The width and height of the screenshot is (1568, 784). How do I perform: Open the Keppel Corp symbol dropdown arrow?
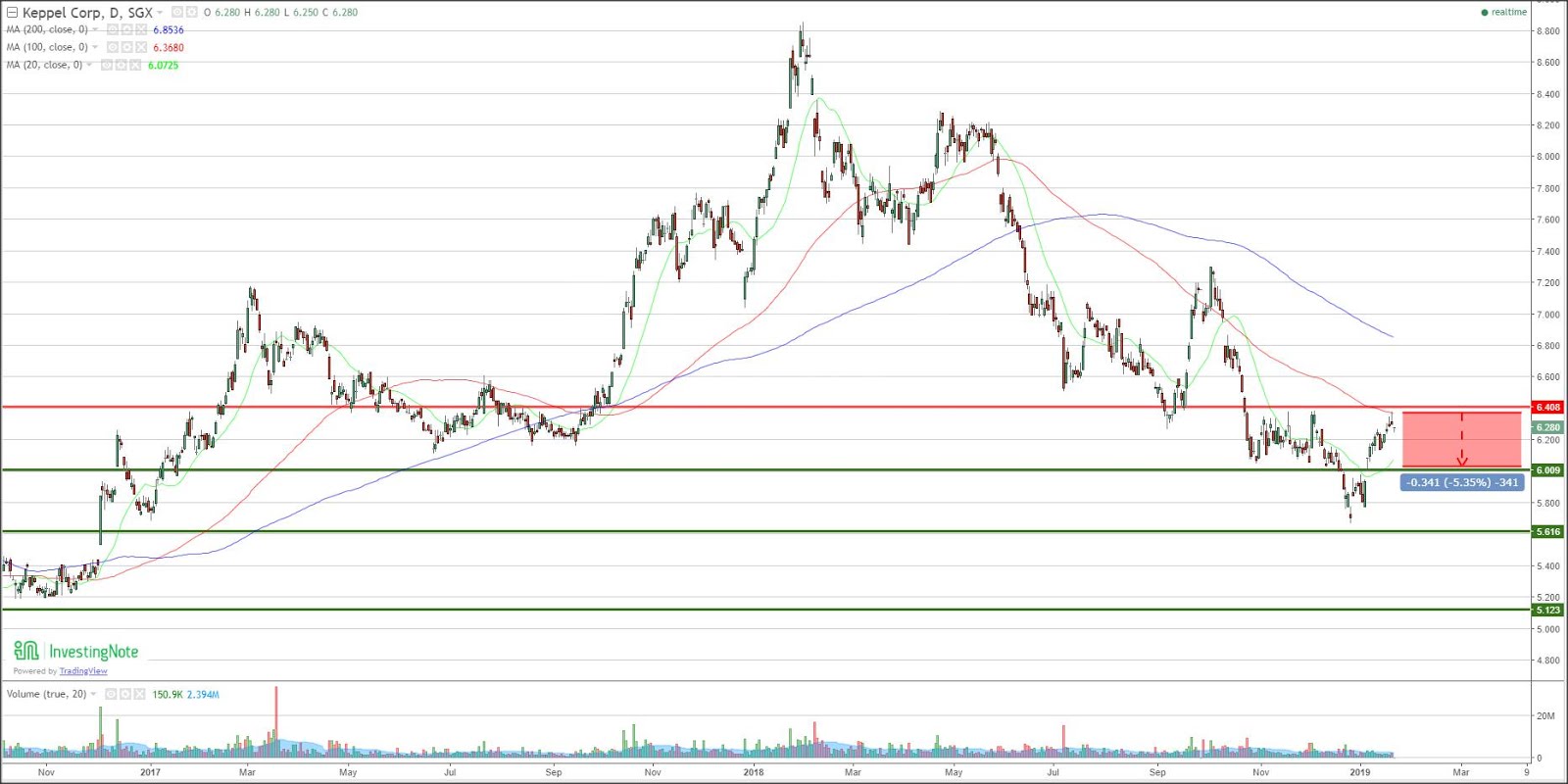coord(160,13)
